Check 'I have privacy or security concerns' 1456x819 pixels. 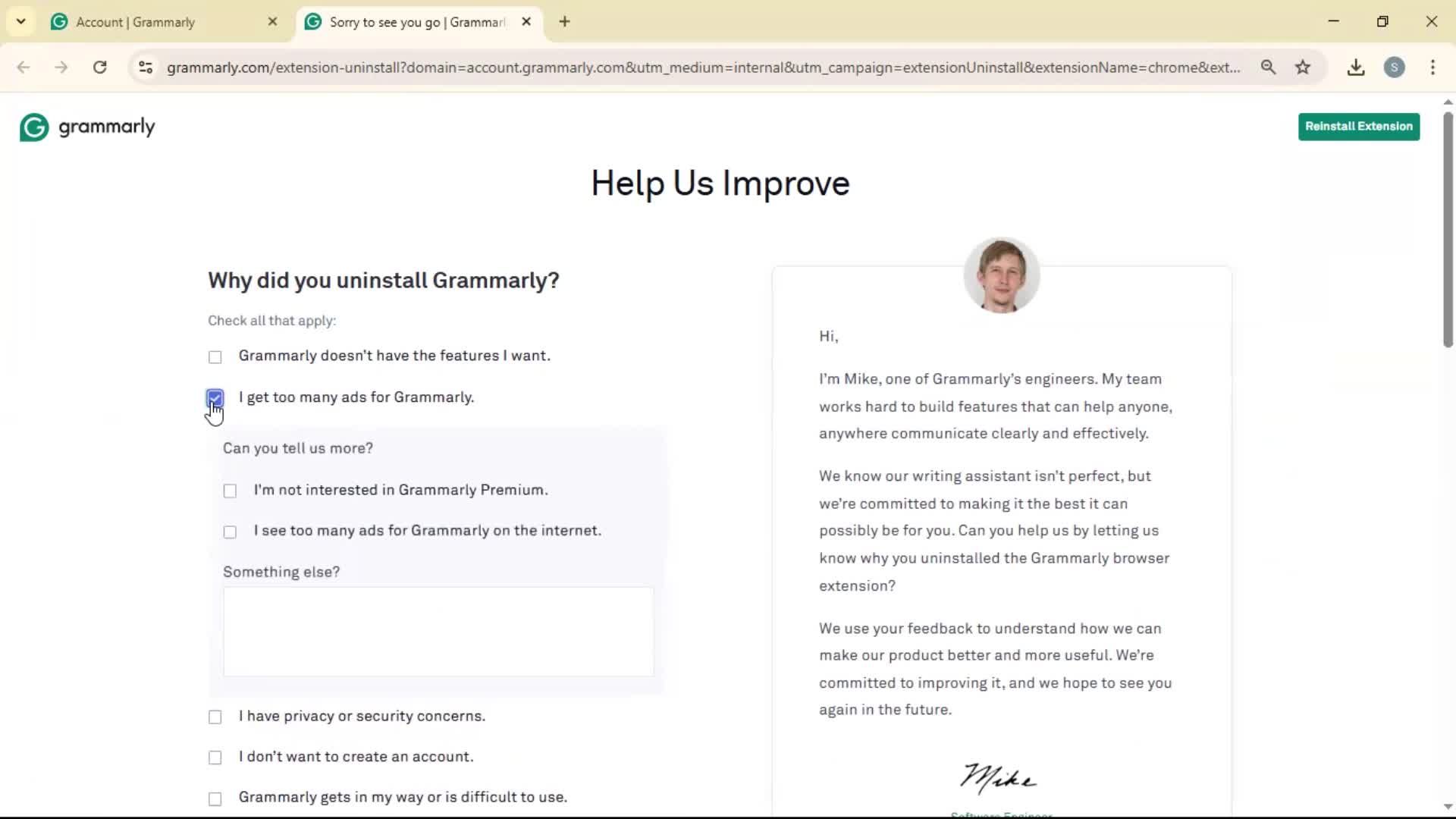click(215, 717)
